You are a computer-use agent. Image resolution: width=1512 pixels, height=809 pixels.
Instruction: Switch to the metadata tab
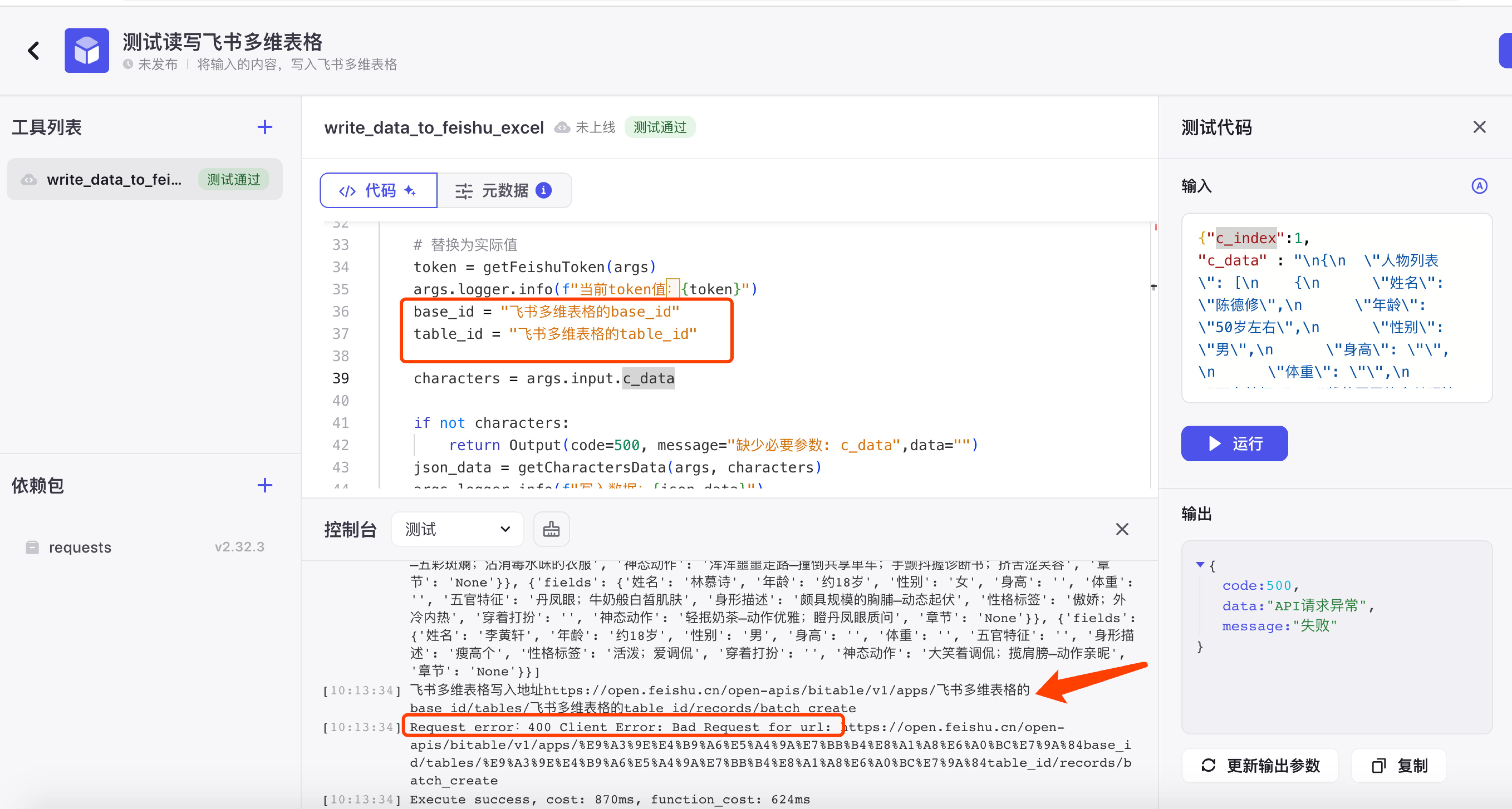pos(504,190)
